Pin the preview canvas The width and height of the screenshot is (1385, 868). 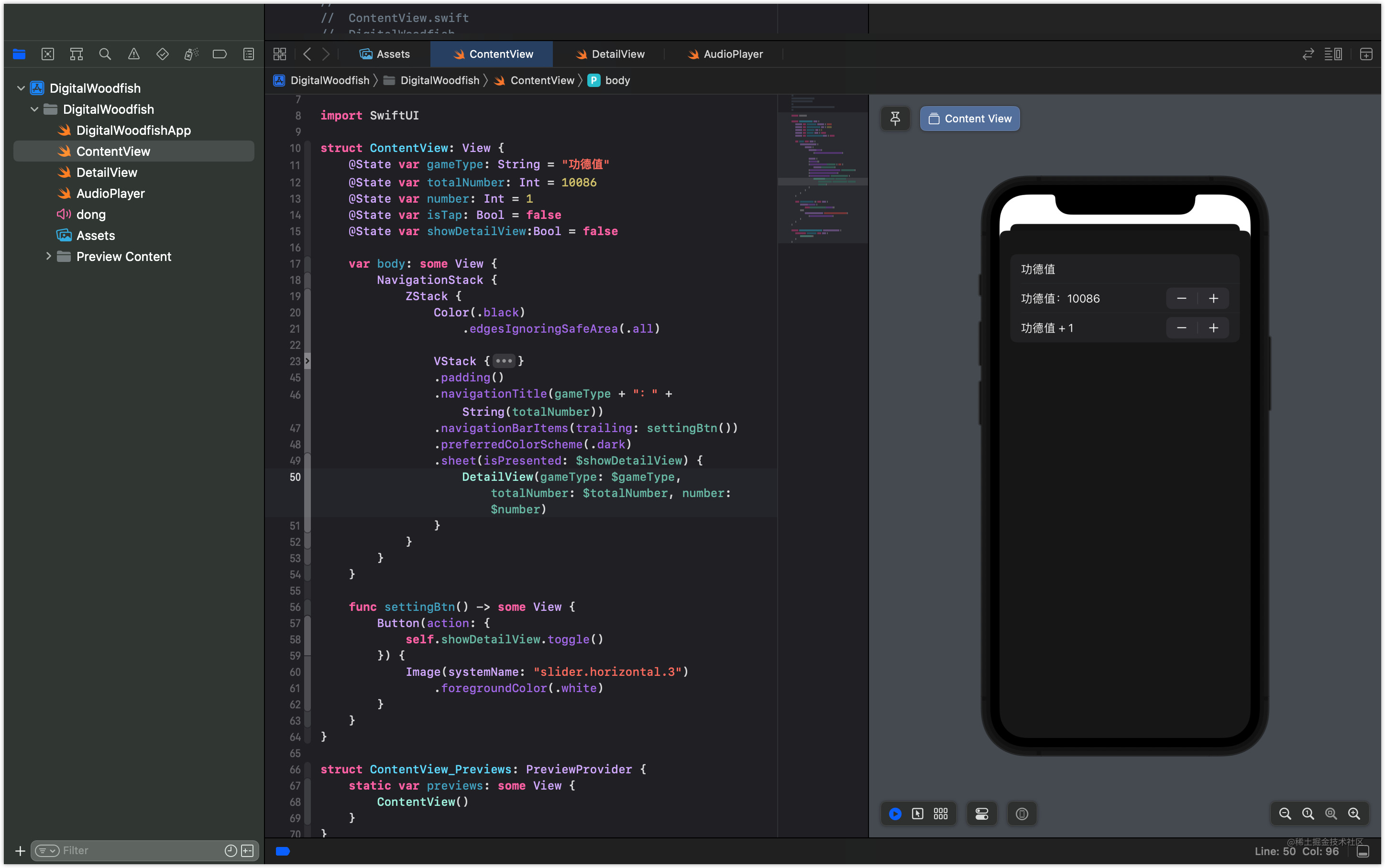coord(895,118)
